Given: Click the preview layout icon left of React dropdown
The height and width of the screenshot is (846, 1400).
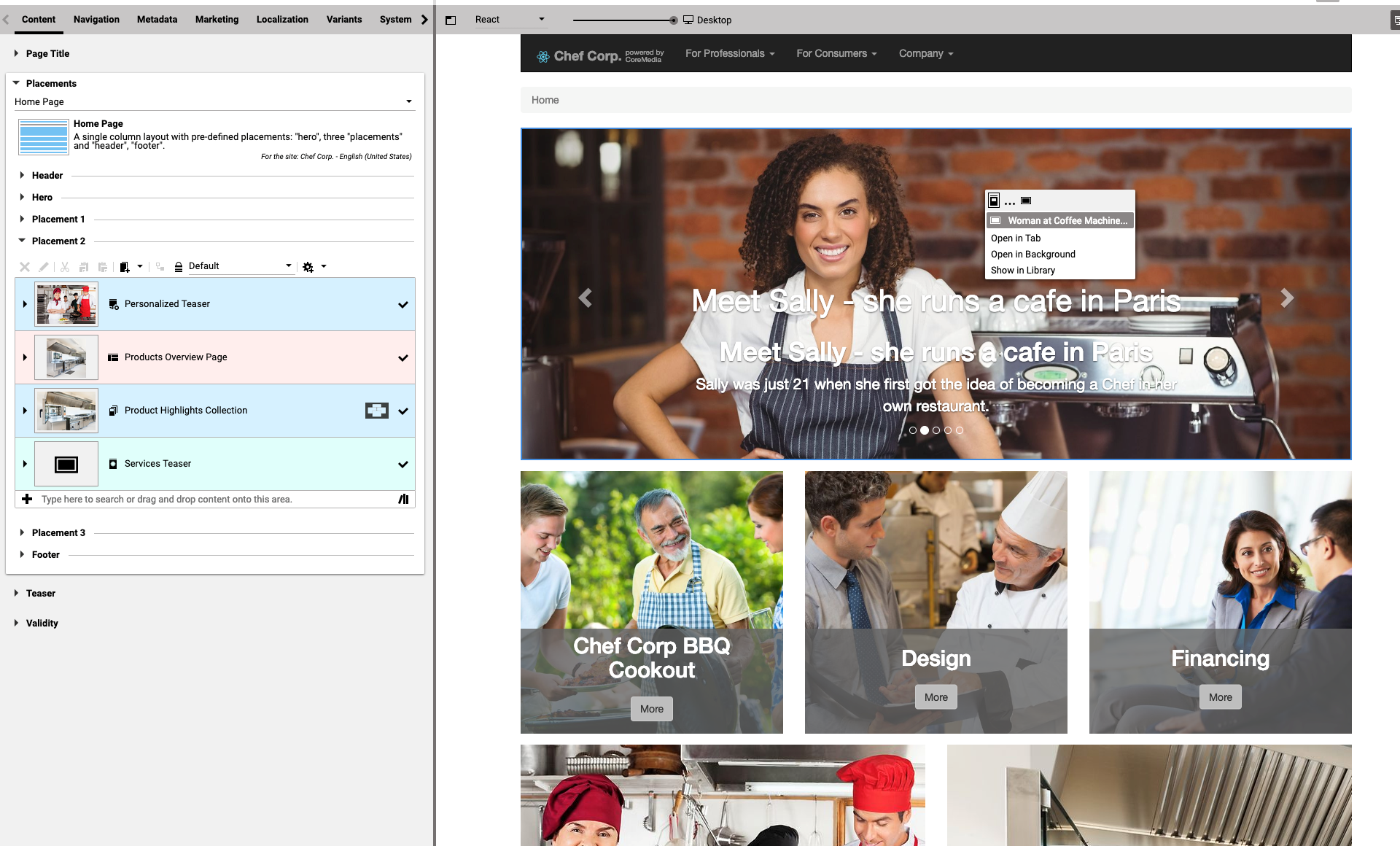Looking at the screenshot, I should click(451, 20).
